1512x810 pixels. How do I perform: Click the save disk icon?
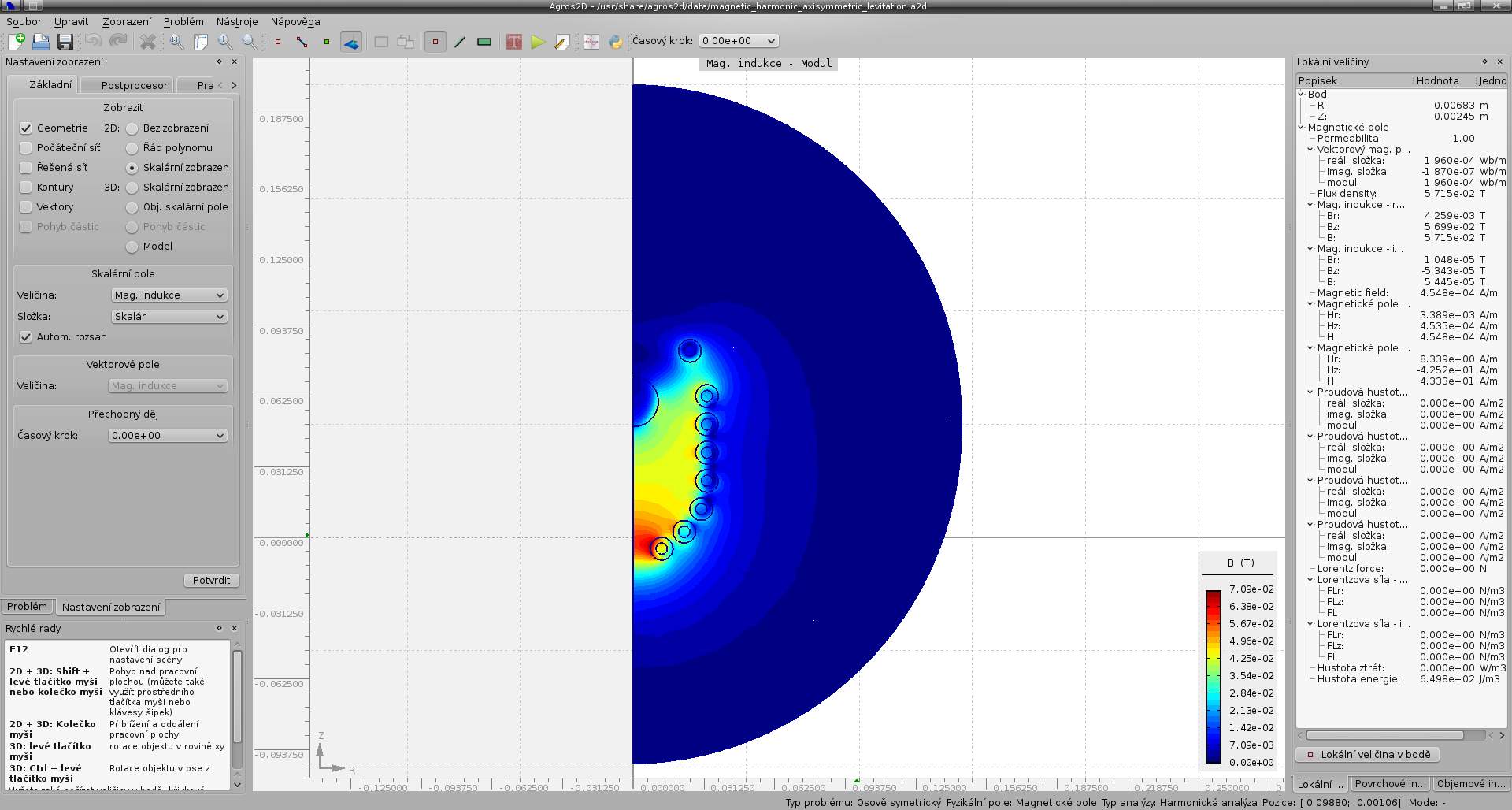pyautogui.click(x=65, y=42)
